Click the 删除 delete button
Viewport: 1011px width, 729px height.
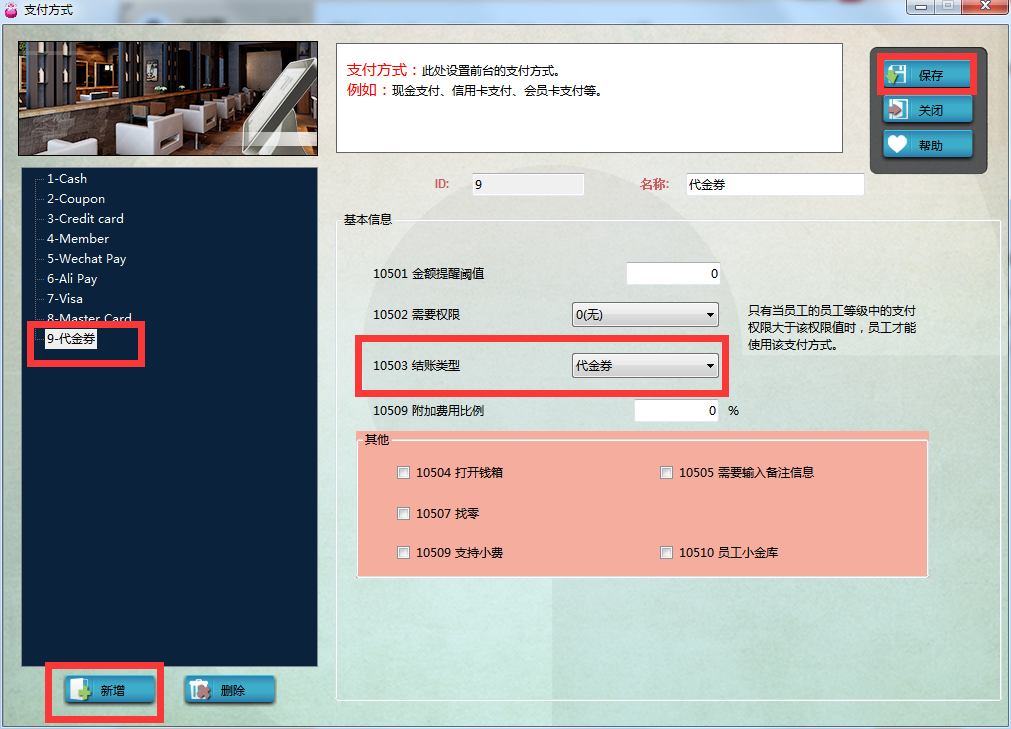pyautogui.click(x=230, y=690)
